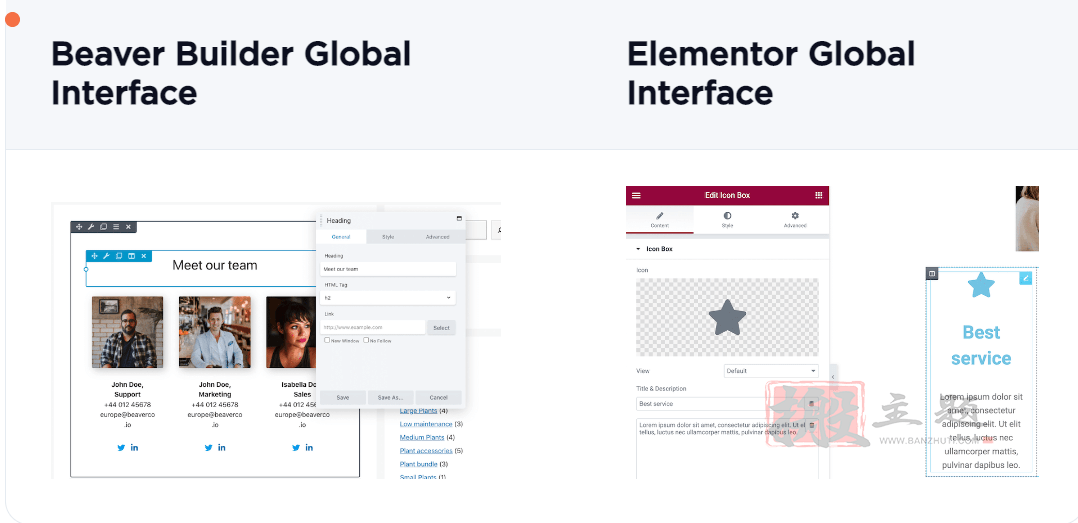Click Twitter icon under John Doe, Support
The image size is (1078, 523).
click(121, 447)
